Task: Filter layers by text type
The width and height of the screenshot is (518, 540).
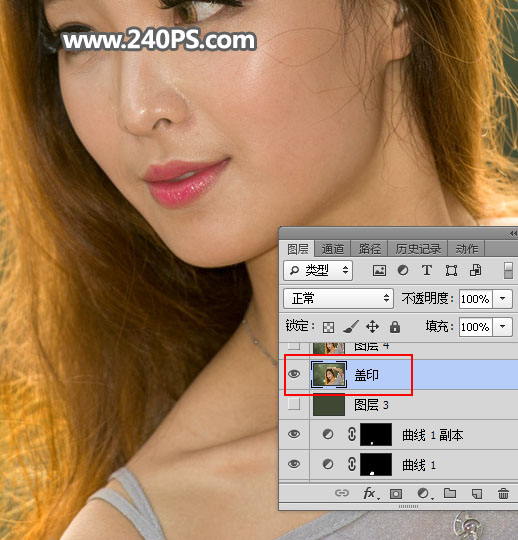Action: pyautogui.click(x=427, y=270)
